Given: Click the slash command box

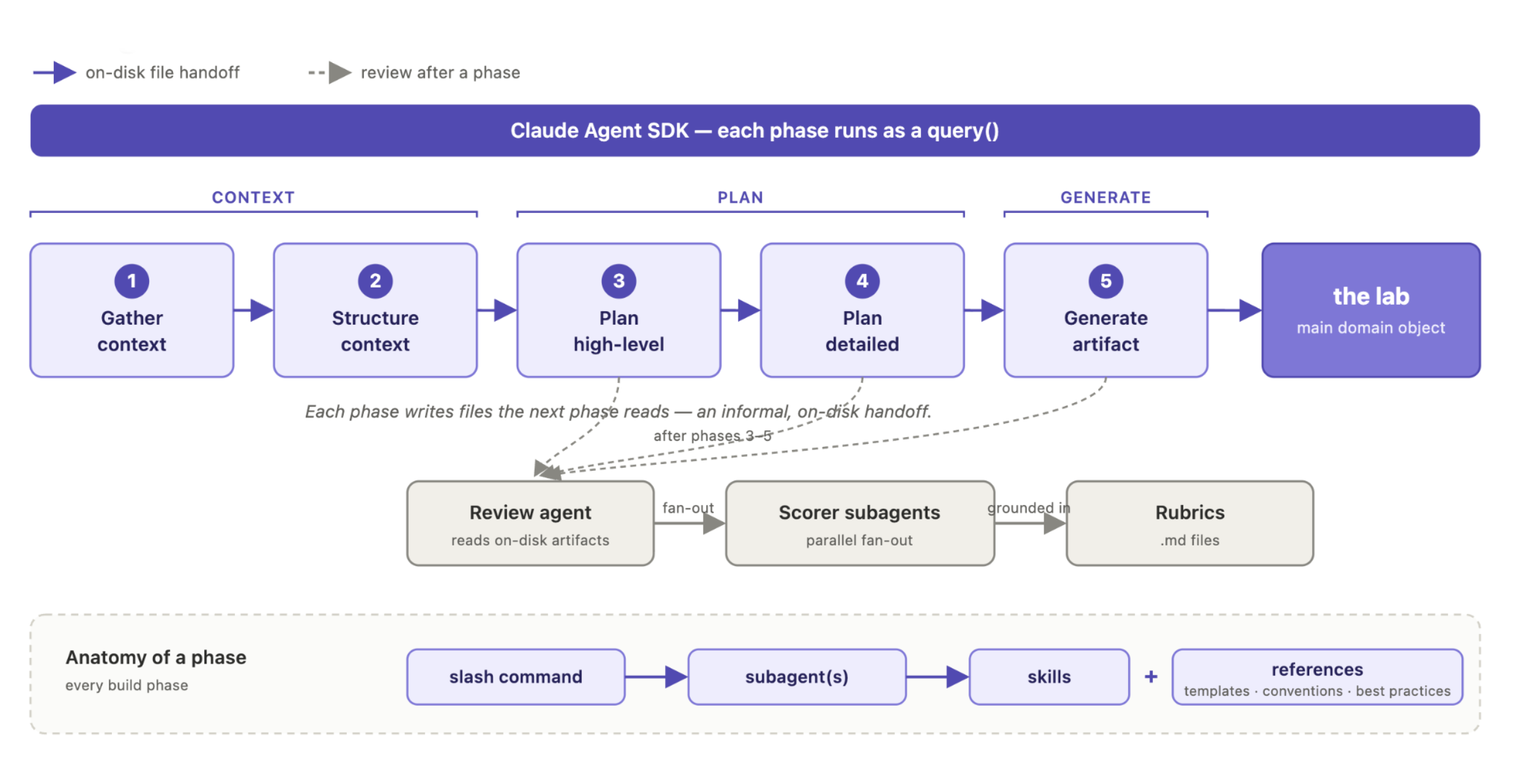Looking at the screenshot, I should 516,677.
